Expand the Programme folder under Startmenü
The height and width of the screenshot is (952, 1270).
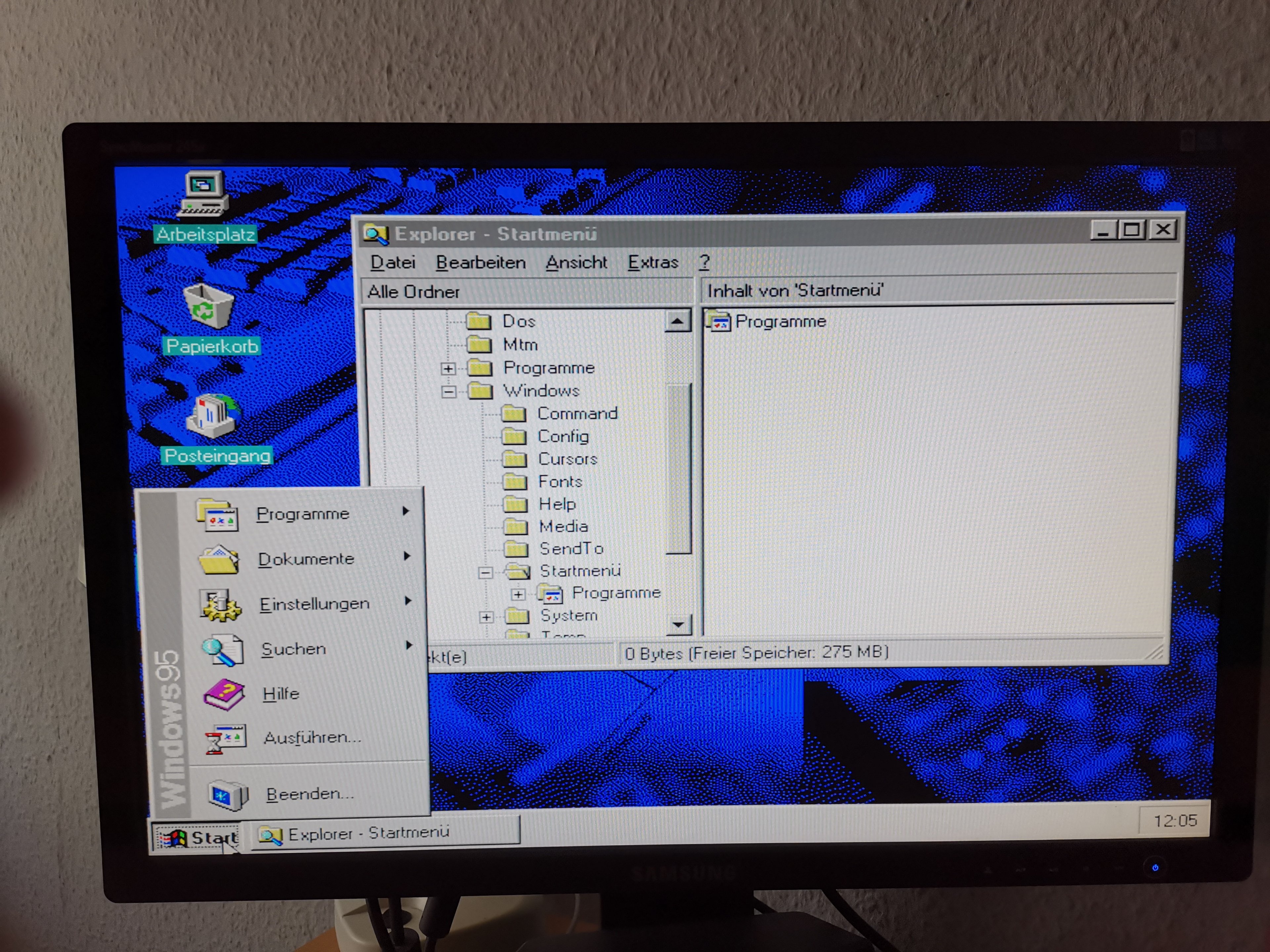pyautogui.click(x=518, y=594)
